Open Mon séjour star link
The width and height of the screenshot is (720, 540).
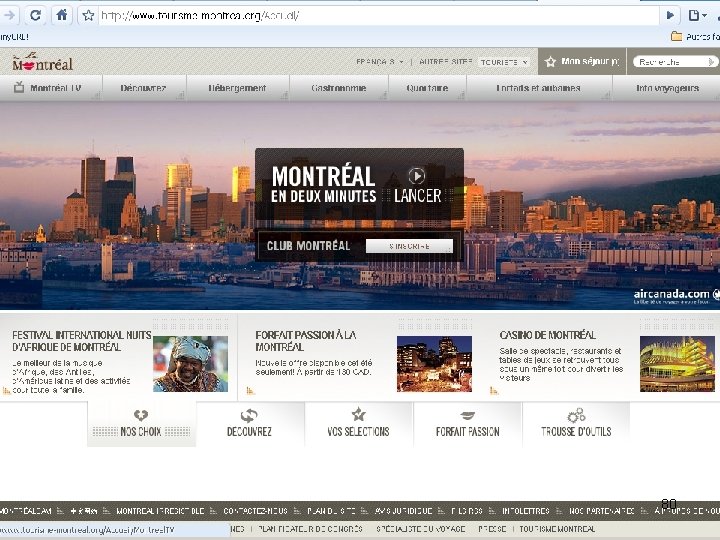(x=582, y=61)
